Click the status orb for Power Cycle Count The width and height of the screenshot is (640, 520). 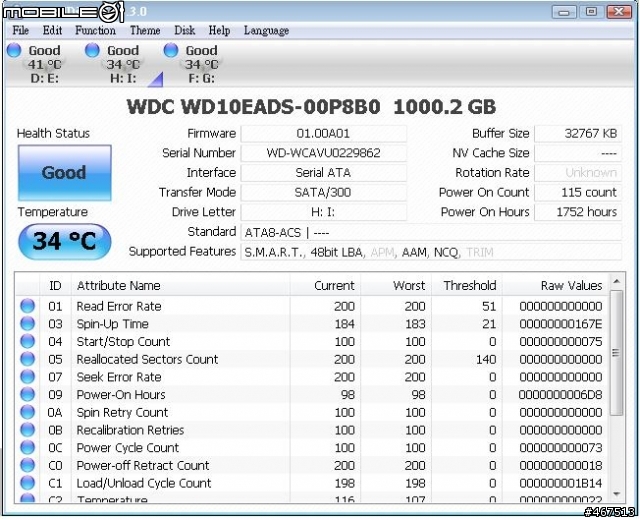[27, 447]
